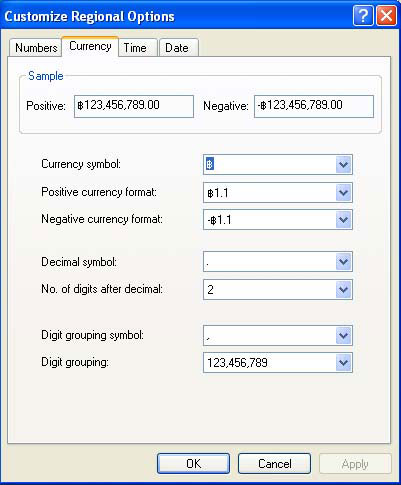Click the Positive sample value box
This screenshot has height=485, width=401.
pyautogui.click(x=134, y=106)
